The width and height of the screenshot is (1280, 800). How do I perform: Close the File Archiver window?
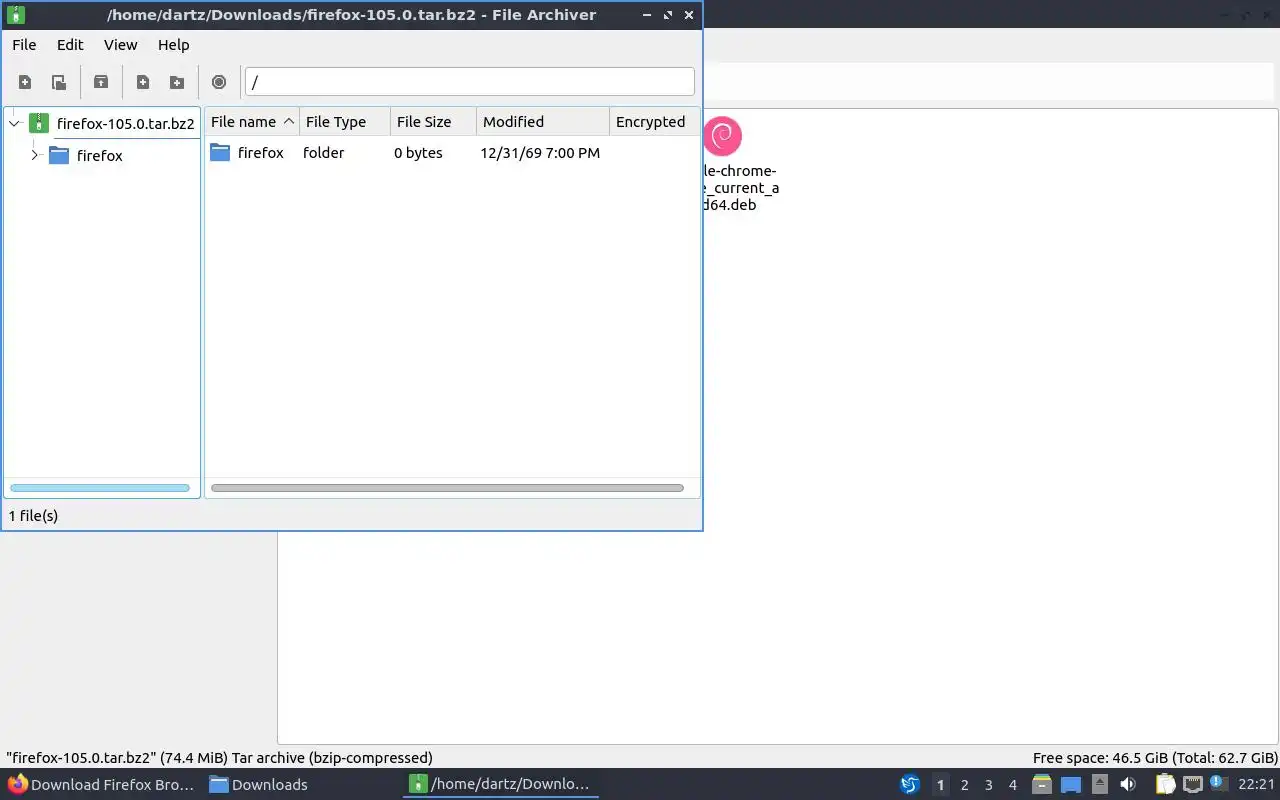pos(689,15)
